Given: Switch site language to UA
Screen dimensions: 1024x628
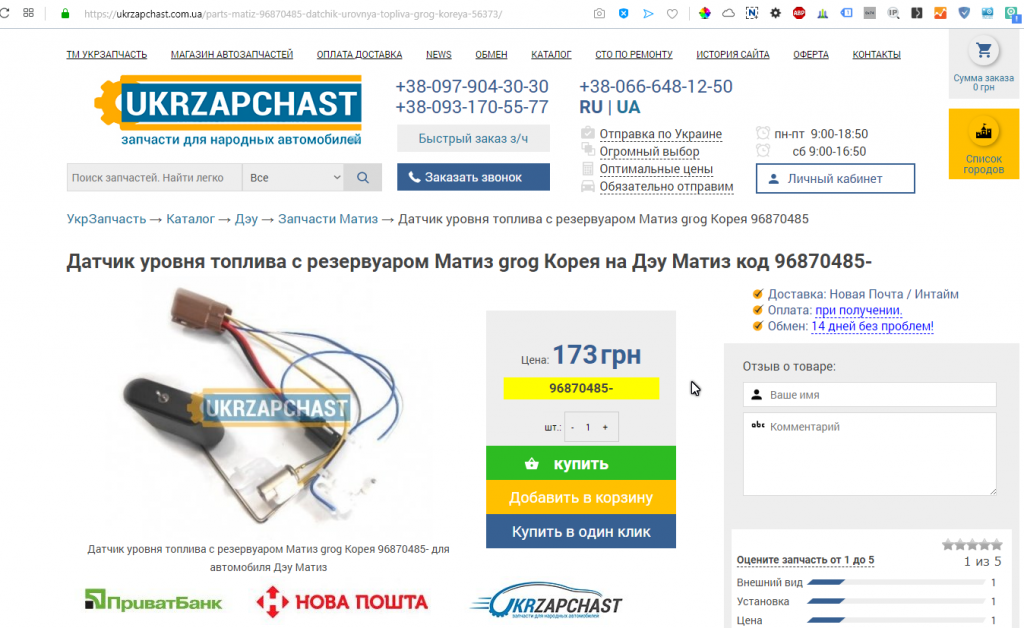Looking at the screenshot, I should [628, 107].
